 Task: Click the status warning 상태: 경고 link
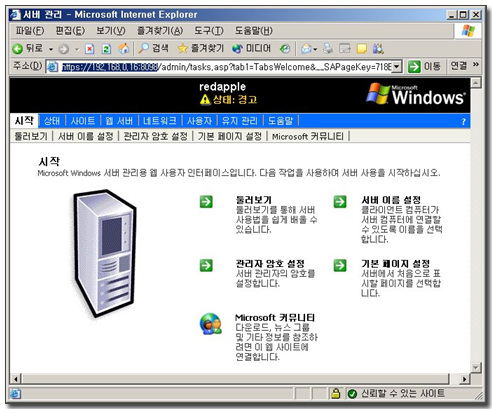[228, 99]
